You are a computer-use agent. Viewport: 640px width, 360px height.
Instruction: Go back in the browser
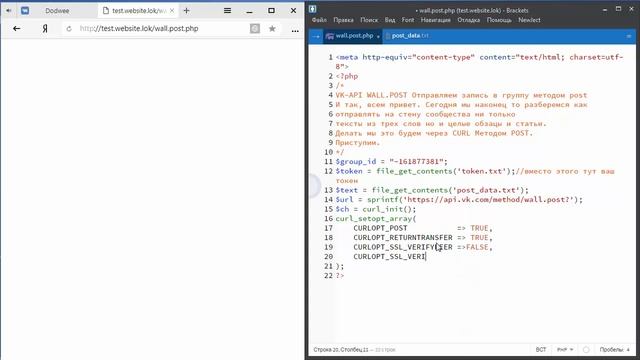coord(16,29)
